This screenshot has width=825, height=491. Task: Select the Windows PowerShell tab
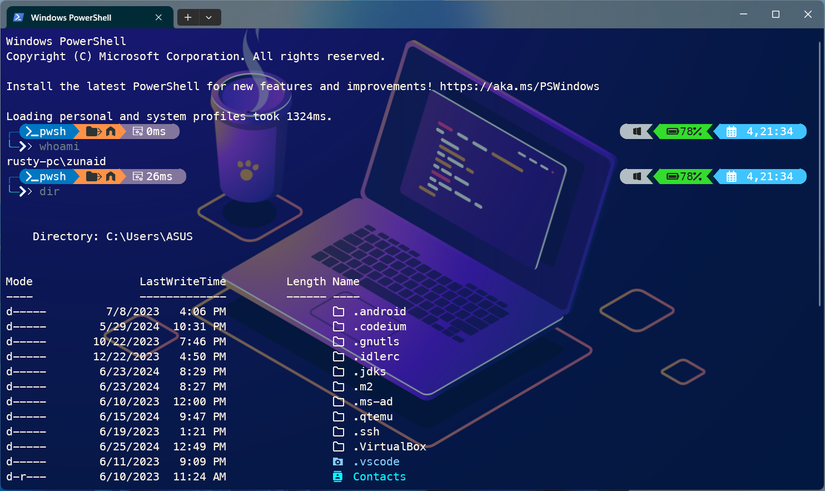[89, 17]
